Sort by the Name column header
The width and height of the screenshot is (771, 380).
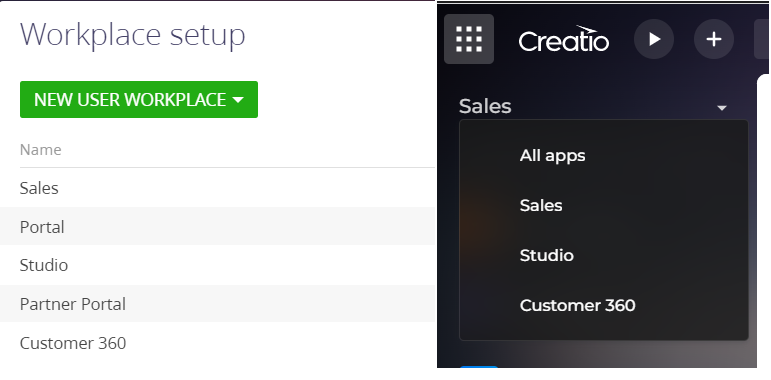tap(40, 149)
